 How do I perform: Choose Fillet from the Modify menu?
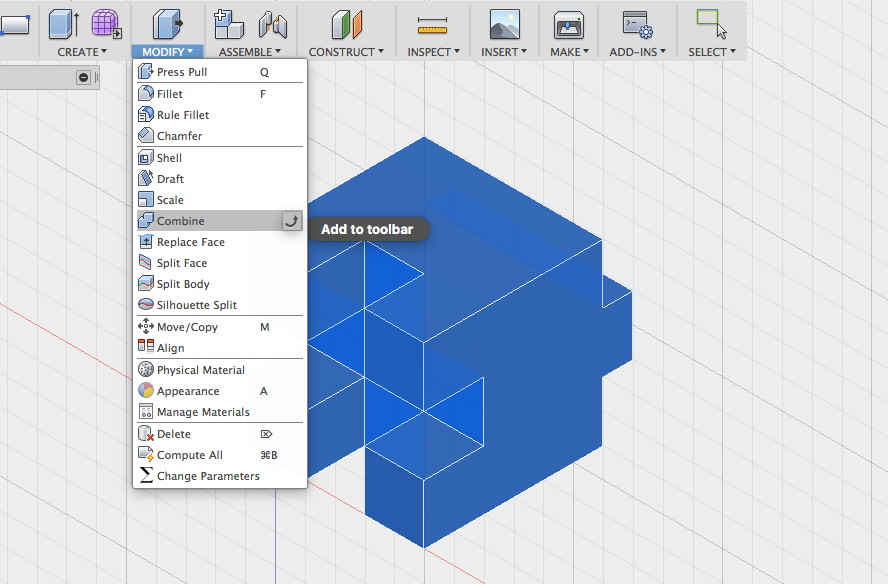(220, 94)
